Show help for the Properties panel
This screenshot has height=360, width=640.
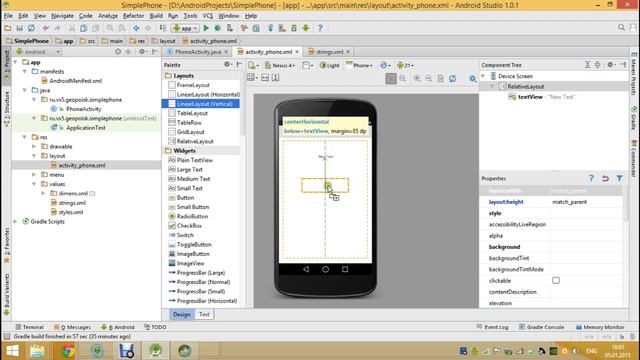(591, 178)
